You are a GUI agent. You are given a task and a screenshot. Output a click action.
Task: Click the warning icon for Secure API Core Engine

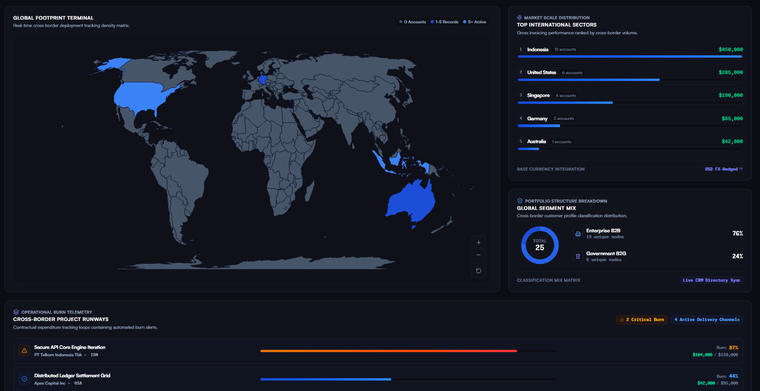click(x=24, y=351)
